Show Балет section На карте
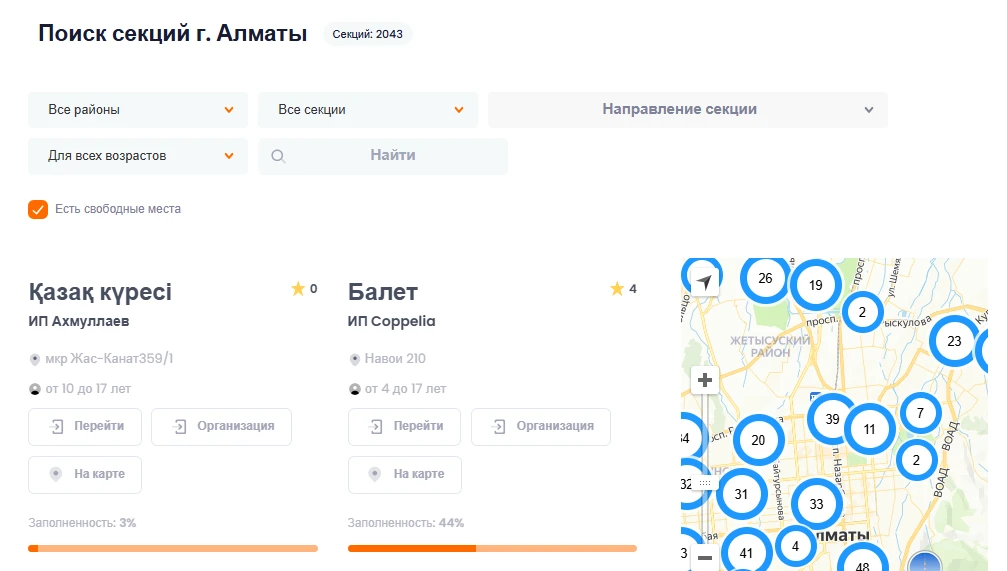Viewport: 1007px width, 571px height. coord(405,474)
